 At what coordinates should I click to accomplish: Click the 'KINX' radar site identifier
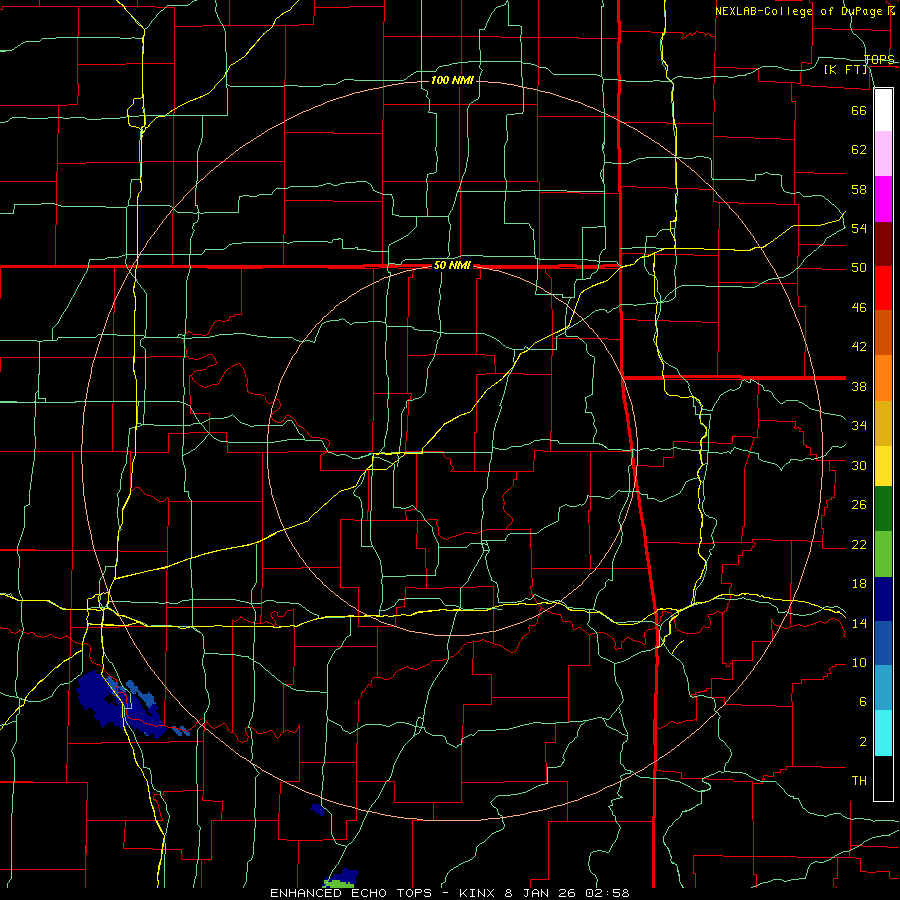(478, 893)
